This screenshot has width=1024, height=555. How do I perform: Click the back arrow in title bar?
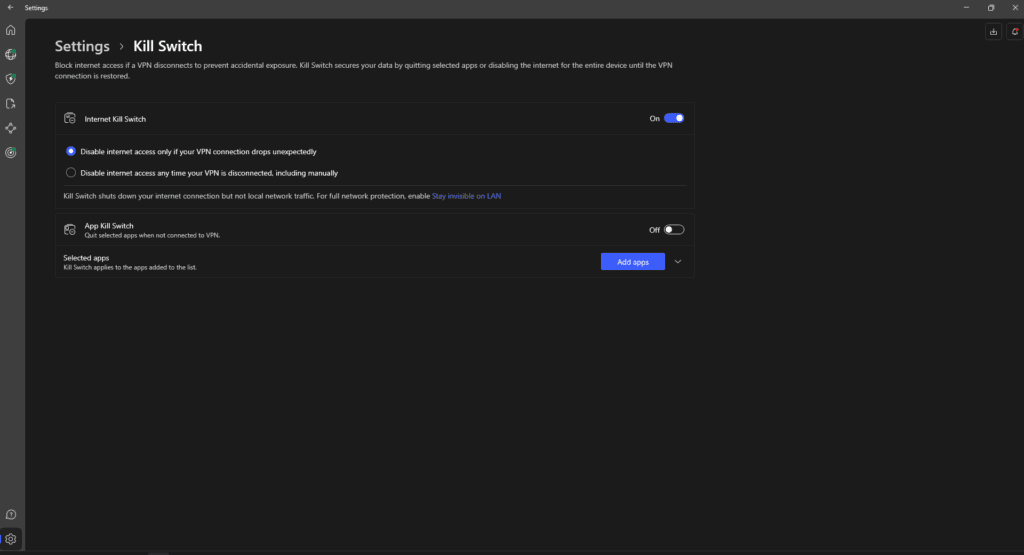click(x=10, y=7)
